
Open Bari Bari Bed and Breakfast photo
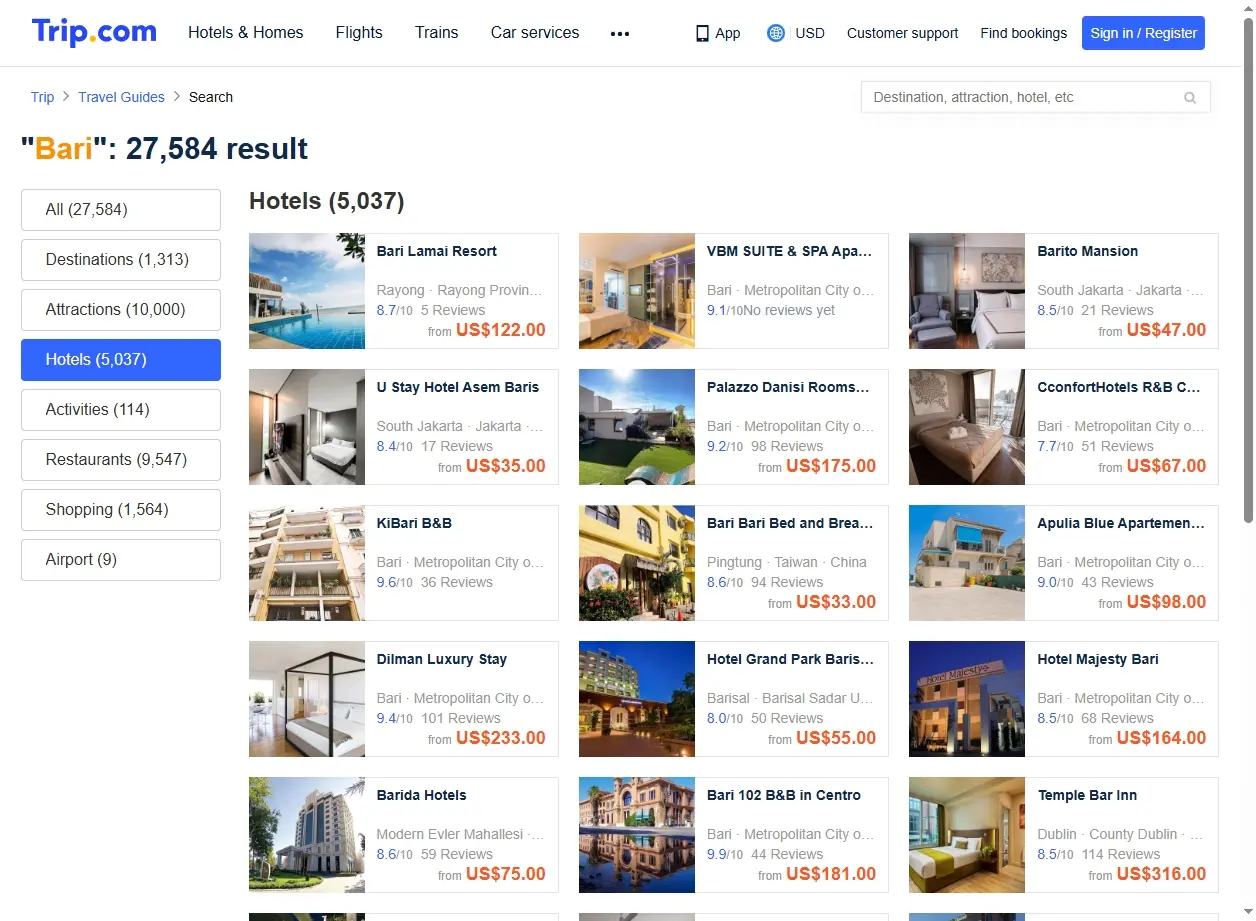coord(637,563)
